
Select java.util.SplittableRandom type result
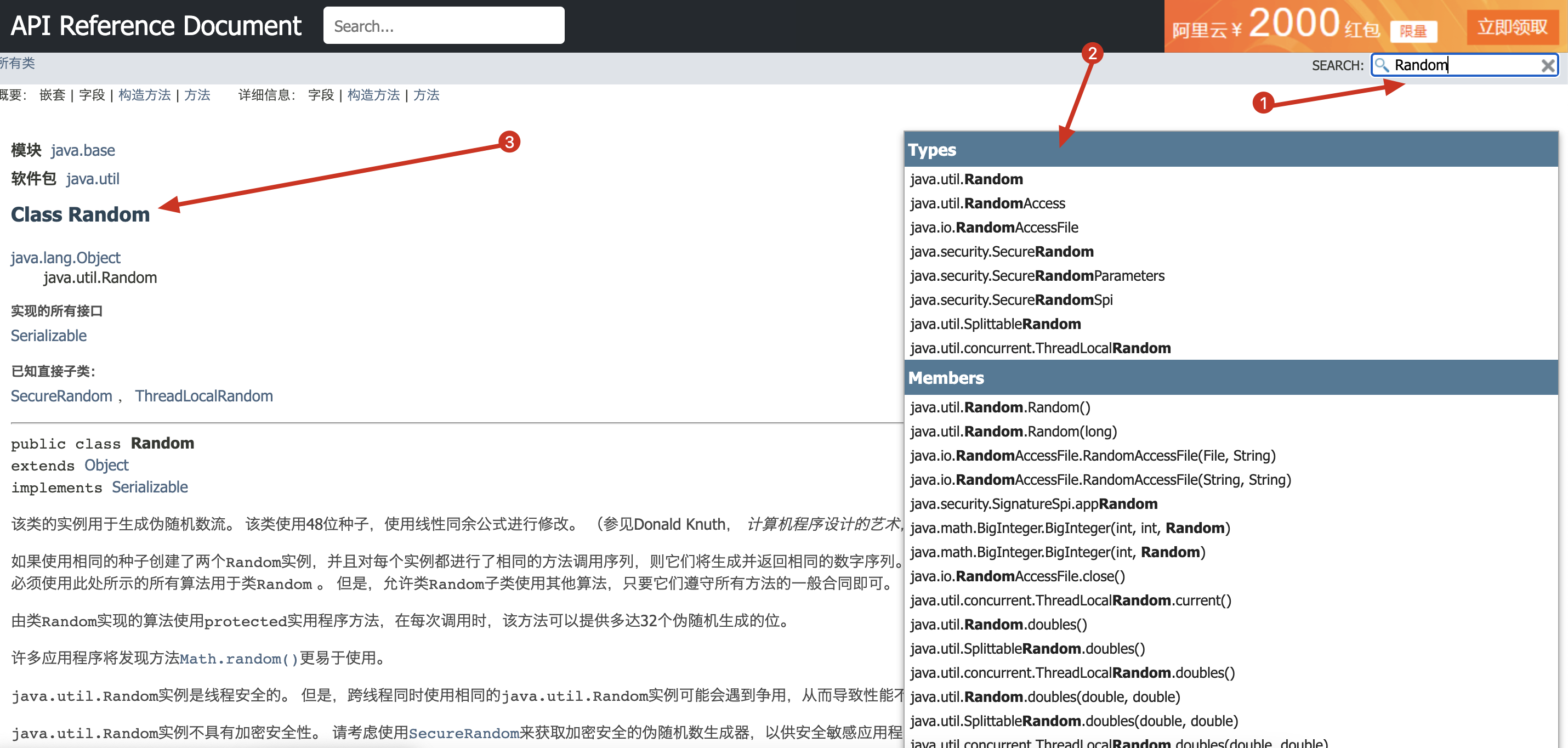[x=1231, y=324]
